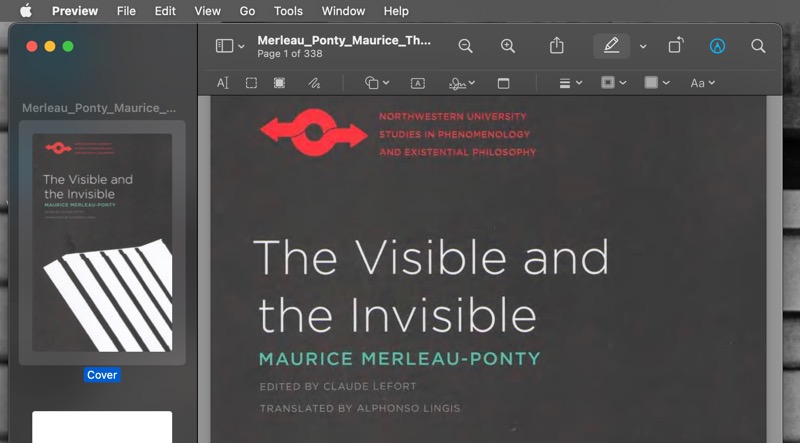This screenshot has width=800, height=443.
Task: Open the Tools menu in menu bar
Action: point(288,11)
